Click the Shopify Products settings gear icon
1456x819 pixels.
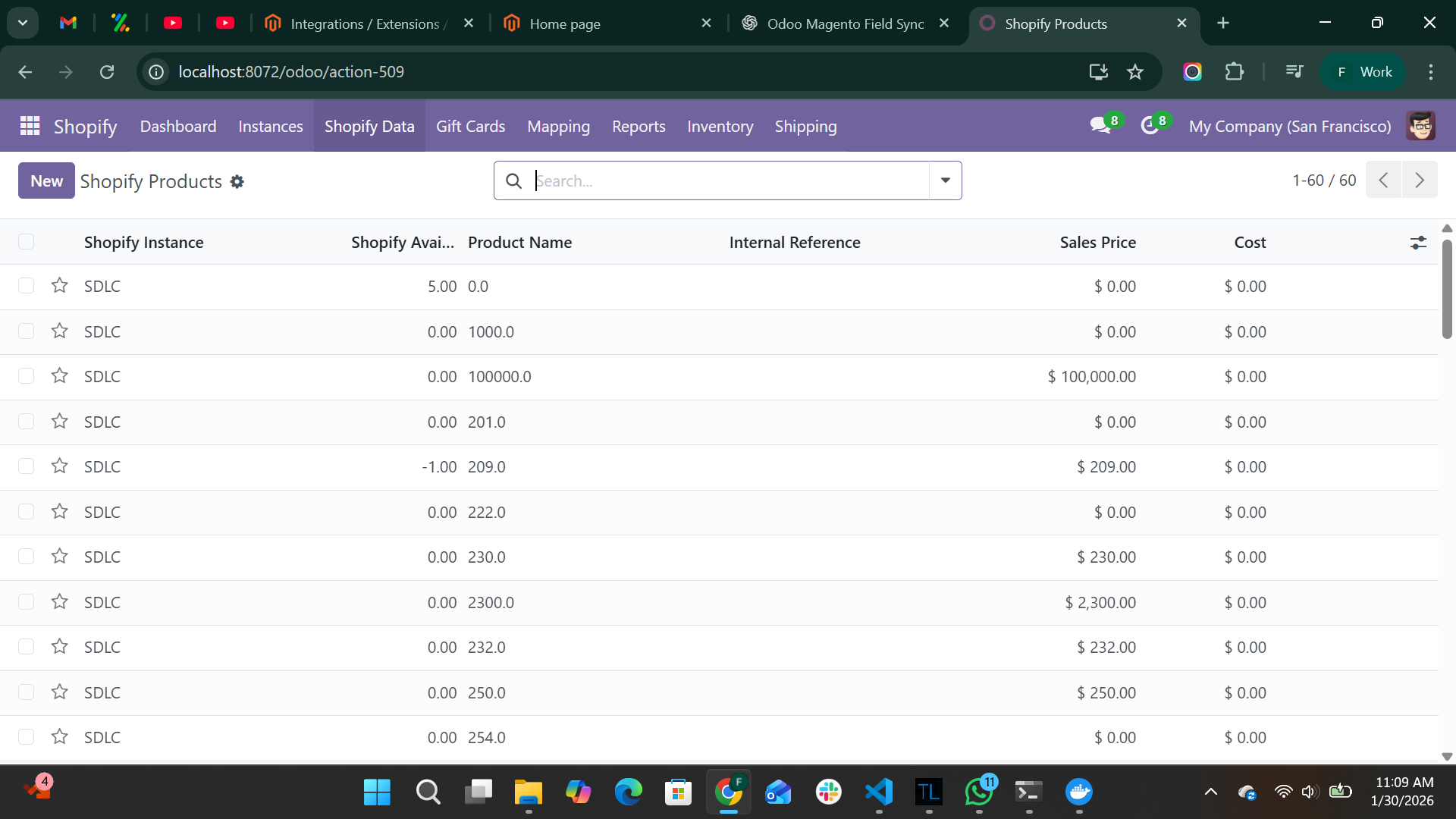tap(237, 182)
